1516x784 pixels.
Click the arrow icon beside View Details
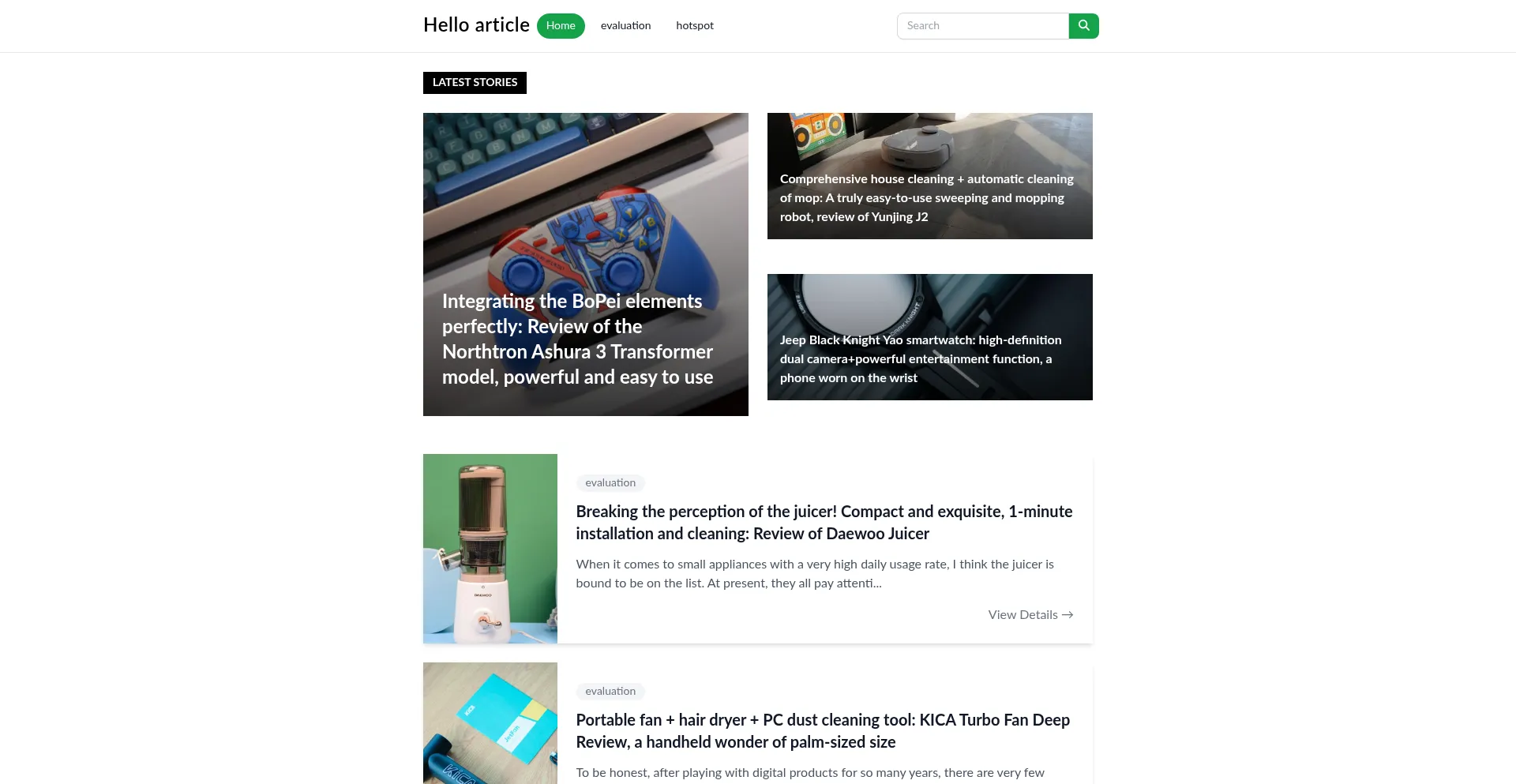(x=1068, y=615)
